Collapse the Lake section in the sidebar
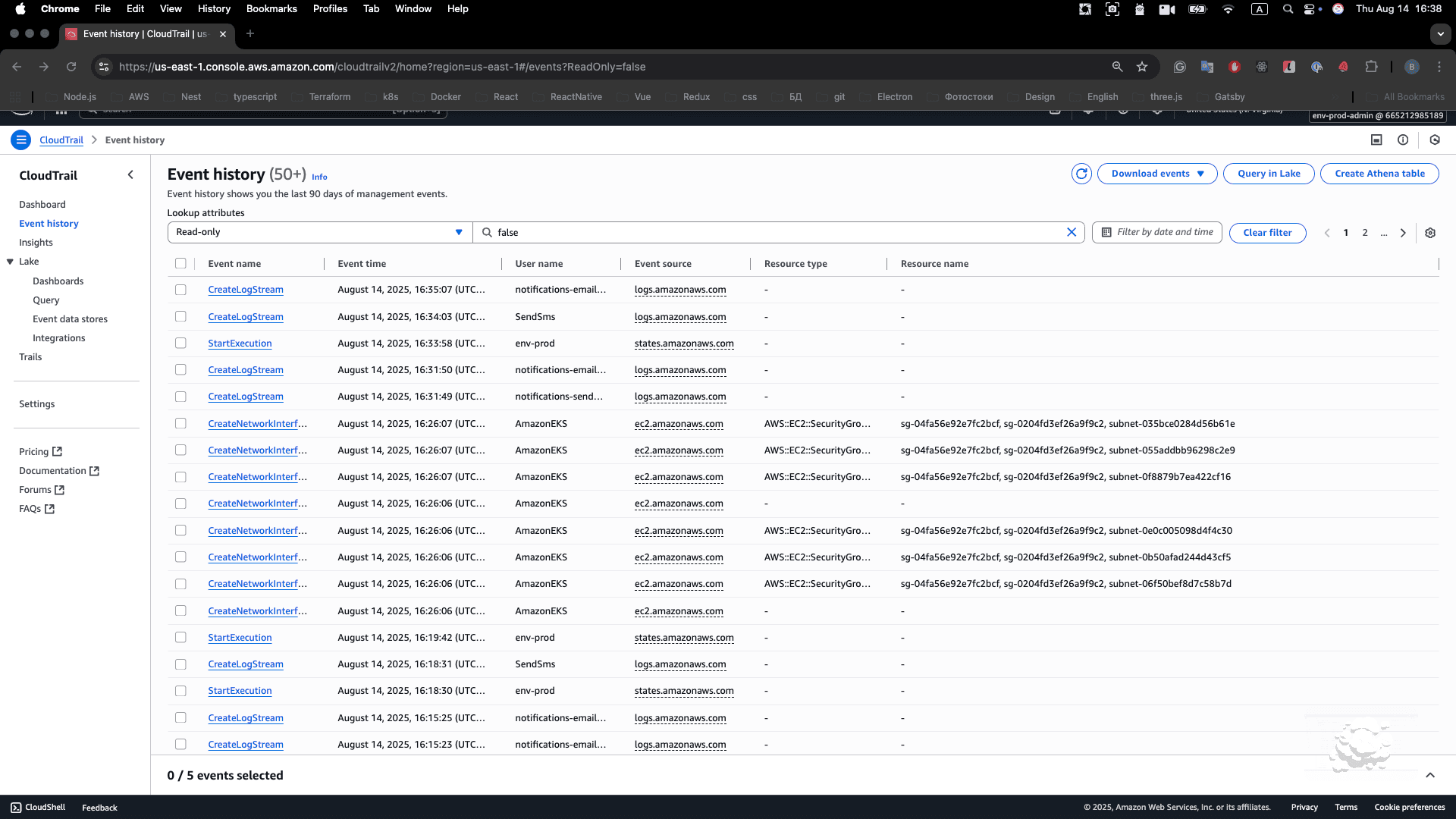Viewport: 1456px width, 819px height. [x=10, y=261]
